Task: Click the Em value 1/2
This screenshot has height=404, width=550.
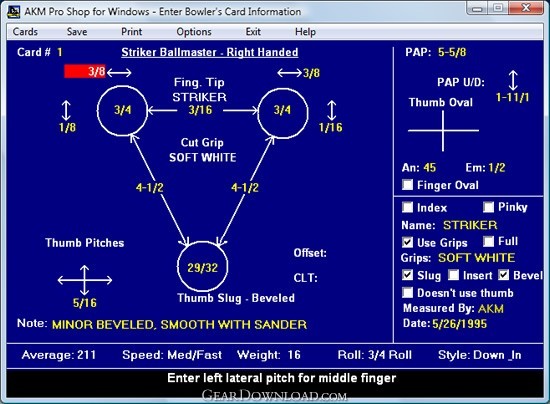Action: [x=497, y=168]
